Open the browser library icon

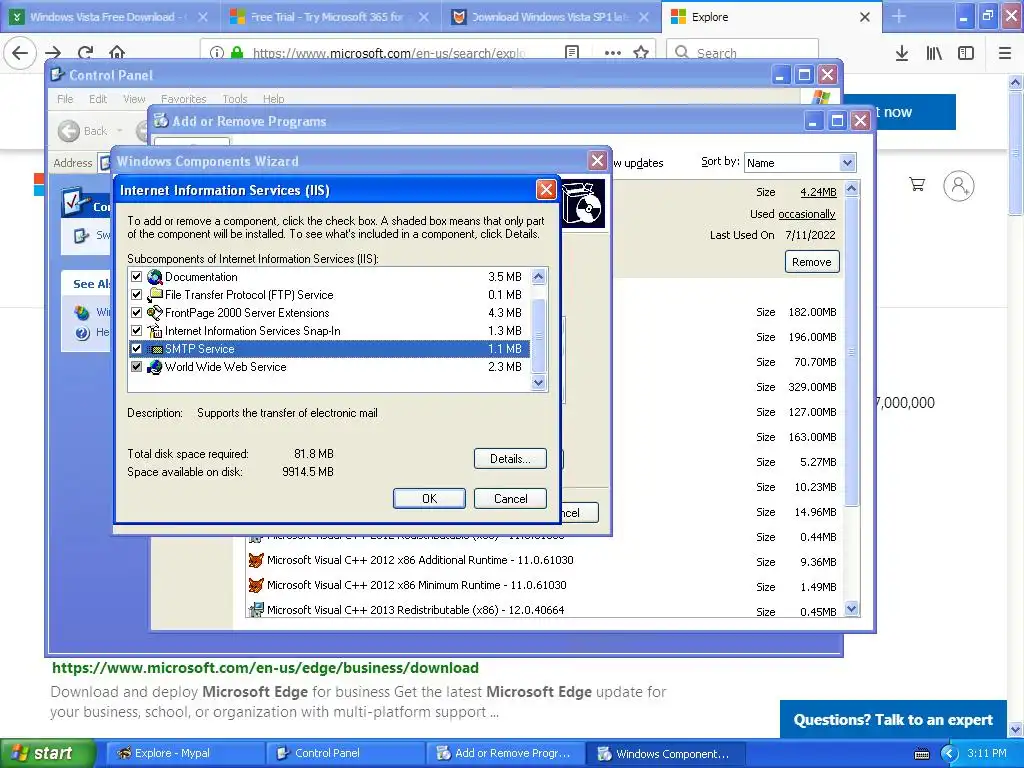pos(934,53)
